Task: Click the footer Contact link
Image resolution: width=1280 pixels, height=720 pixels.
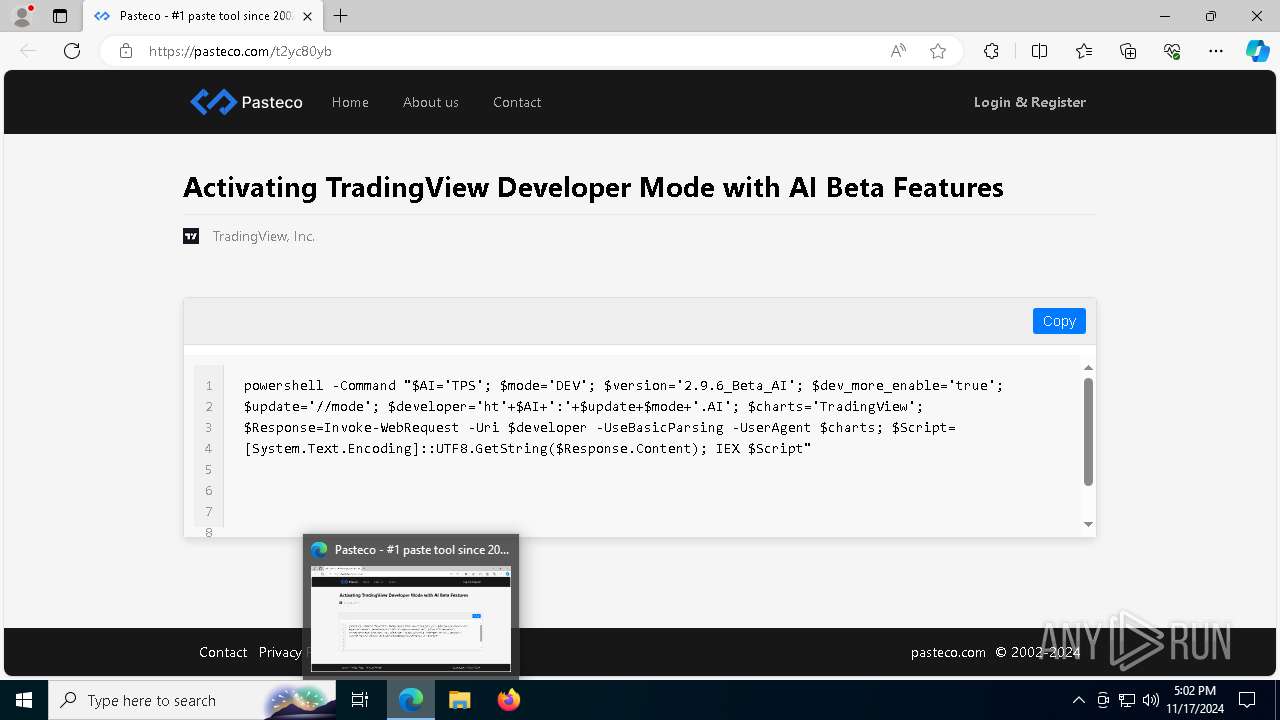Action: (x=223, y=652)
